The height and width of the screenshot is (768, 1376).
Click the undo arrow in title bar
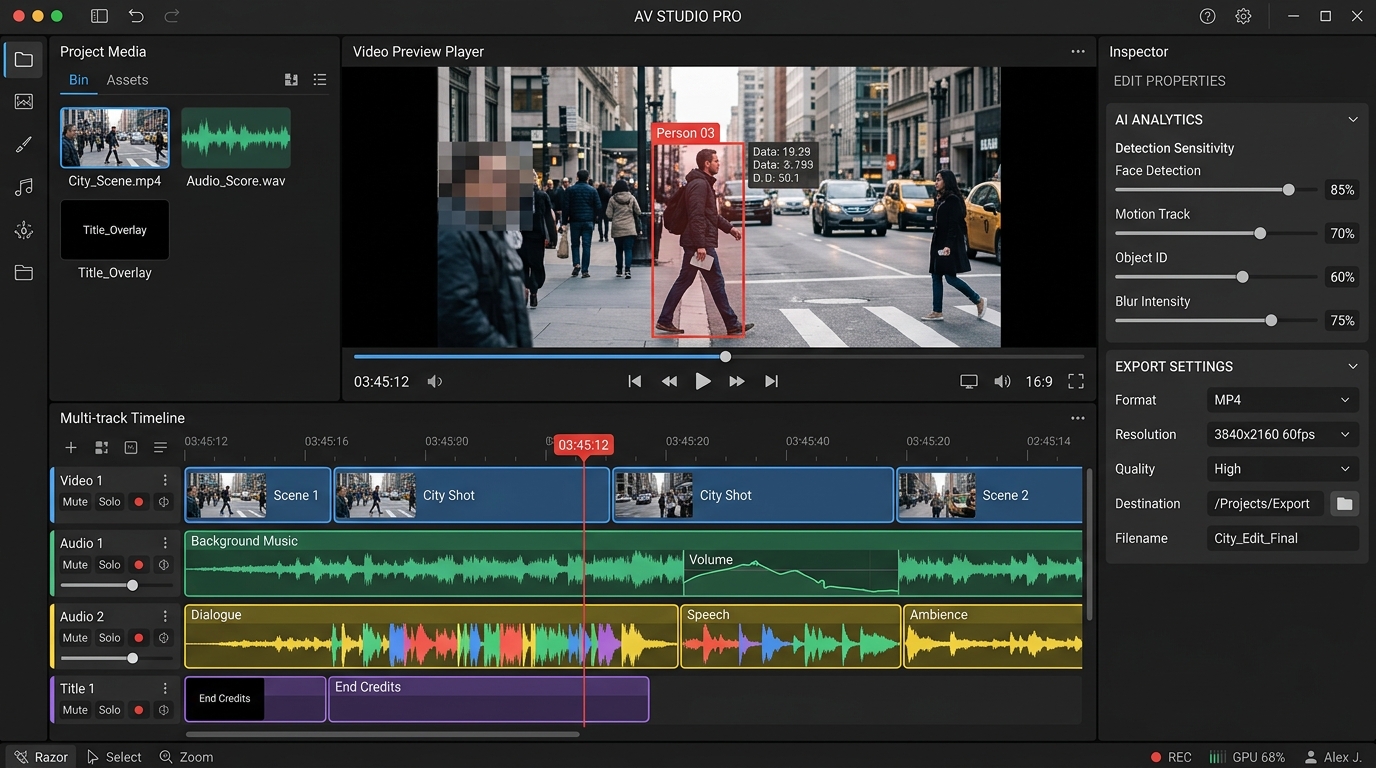[136, 16]
